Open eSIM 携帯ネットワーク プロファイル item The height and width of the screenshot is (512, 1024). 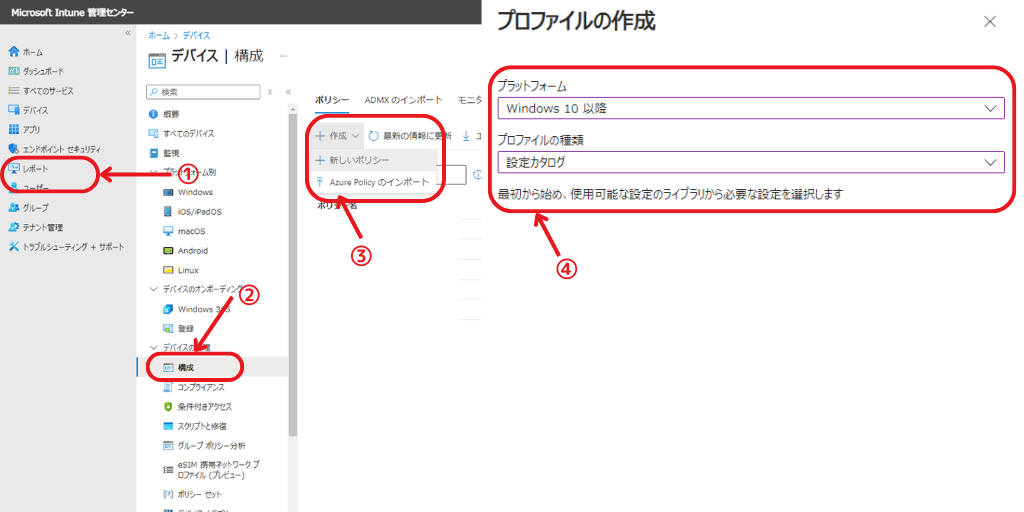211,470
